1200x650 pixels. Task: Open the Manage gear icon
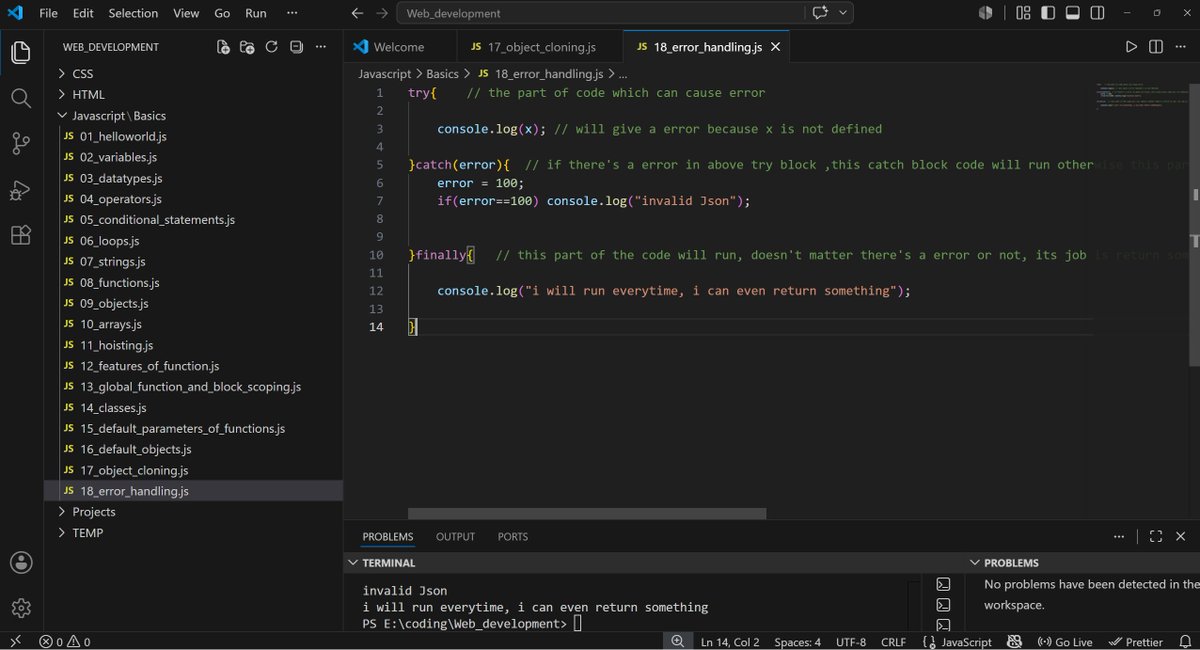pos(21,608)
